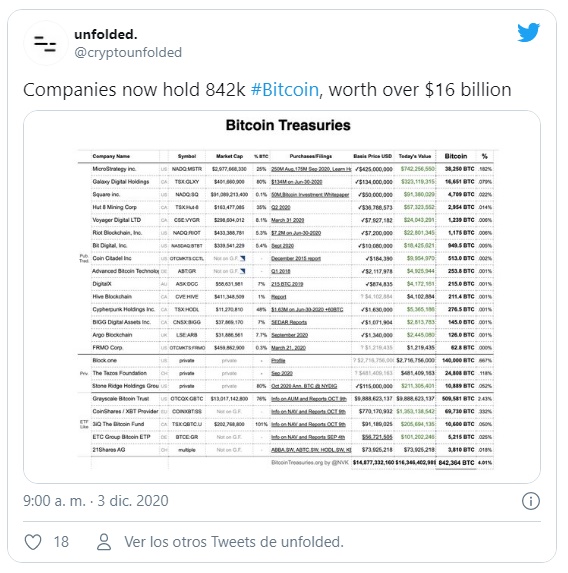Open Ver los otros Tweets de unfolded.

(x=234, y=542)
